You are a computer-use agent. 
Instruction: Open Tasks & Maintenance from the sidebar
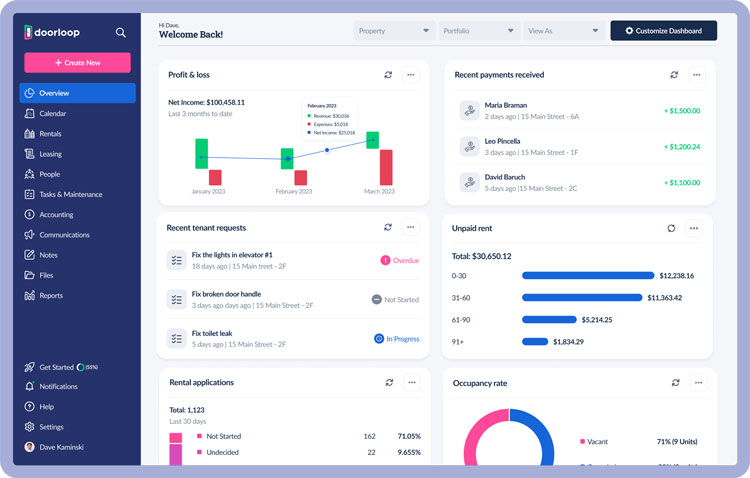(x=70, y=195)
